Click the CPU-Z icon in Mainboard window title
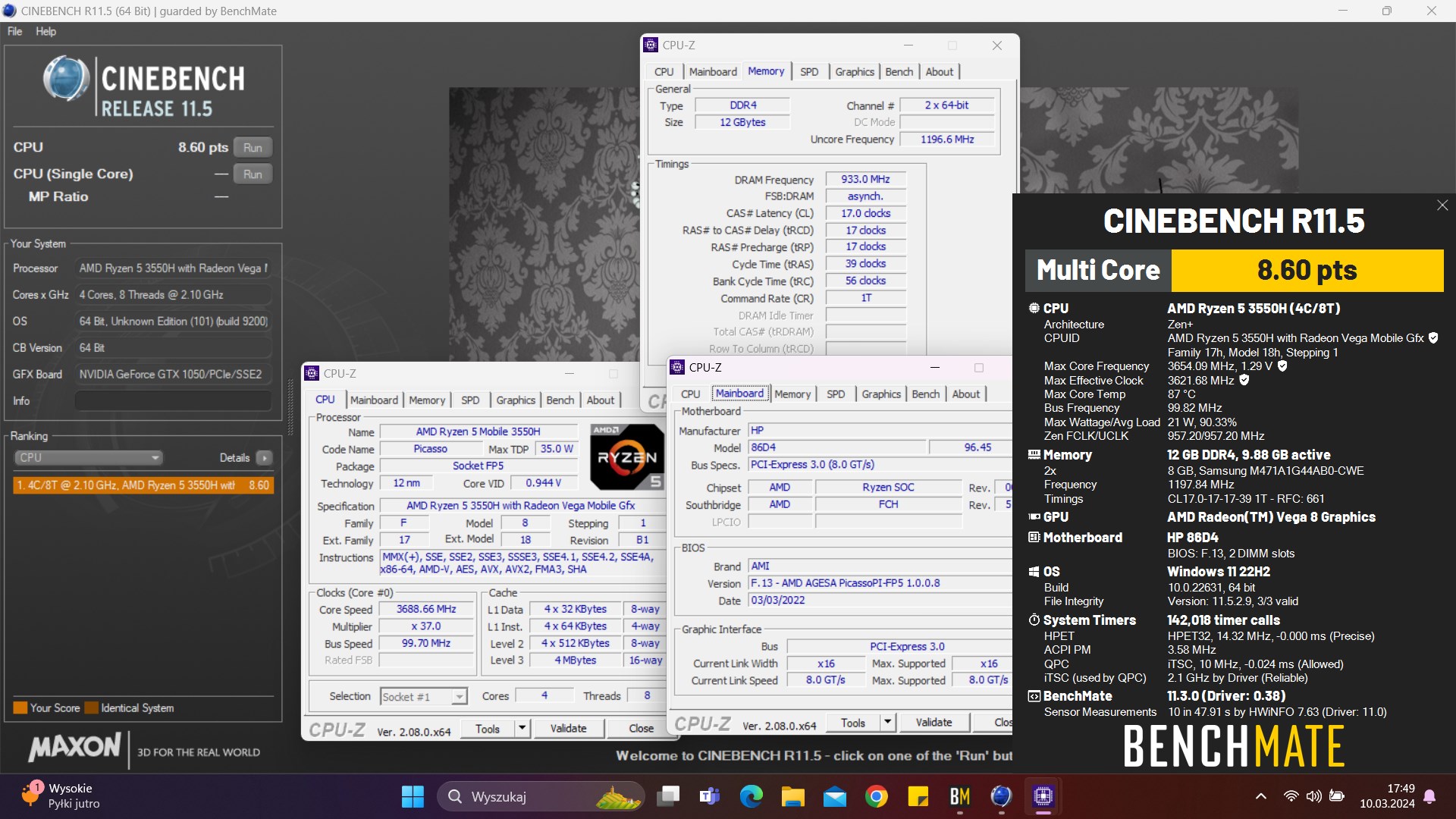Viewport: 1456px width, 819px height. tap(677, 367)
